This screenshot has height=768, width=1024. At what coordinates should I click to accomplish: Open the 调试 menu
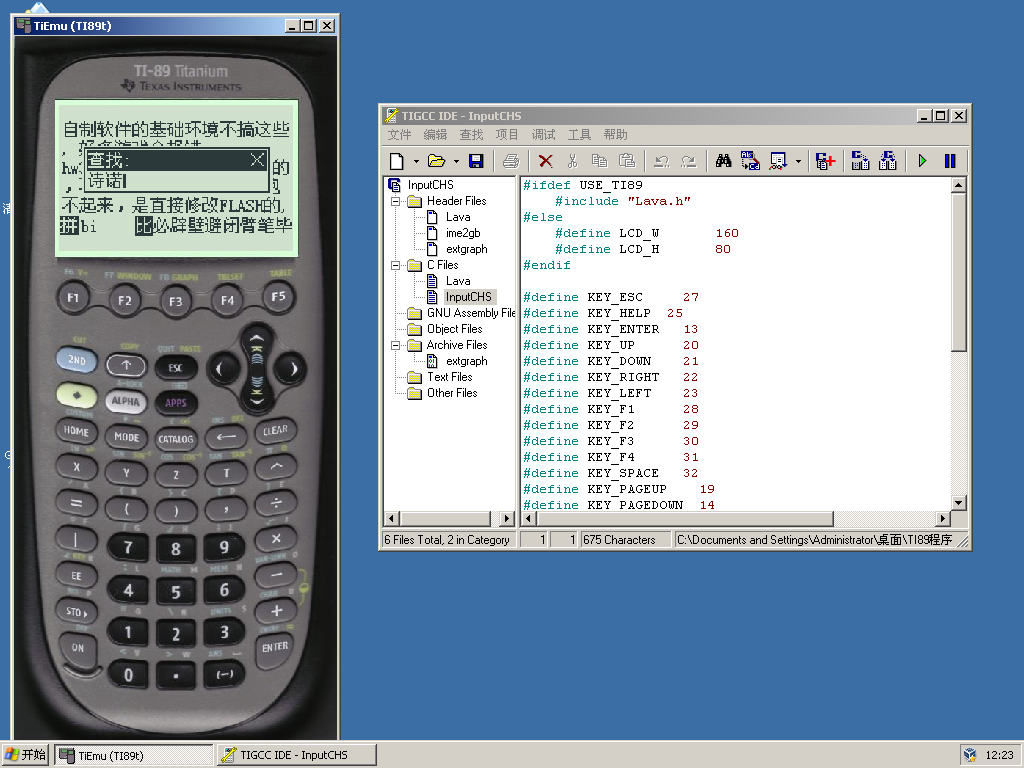coord(543,135)
